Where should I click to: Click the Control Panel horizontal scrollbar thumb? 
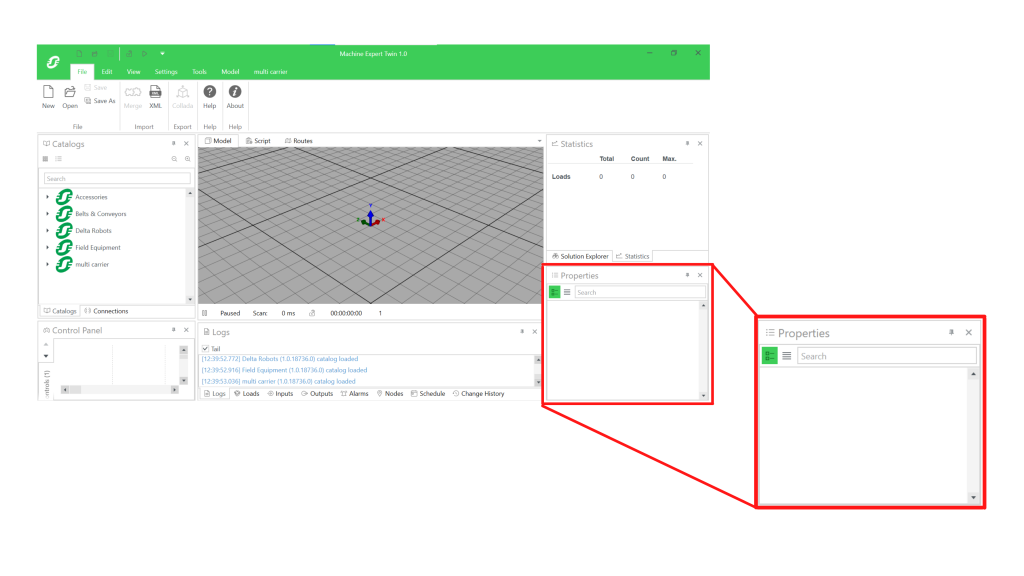75,390
